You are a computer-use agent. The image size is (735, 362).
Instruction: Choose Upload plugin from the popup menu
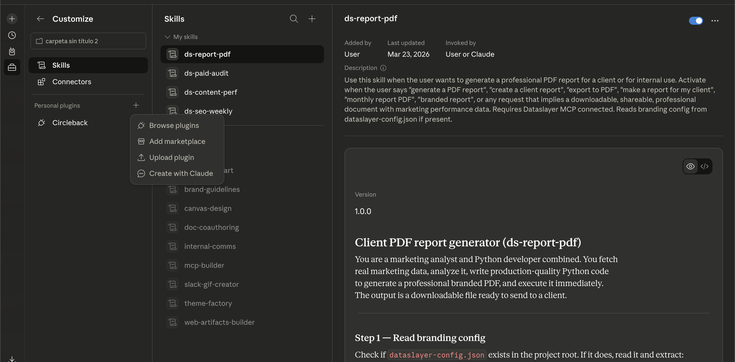[177, 158]
